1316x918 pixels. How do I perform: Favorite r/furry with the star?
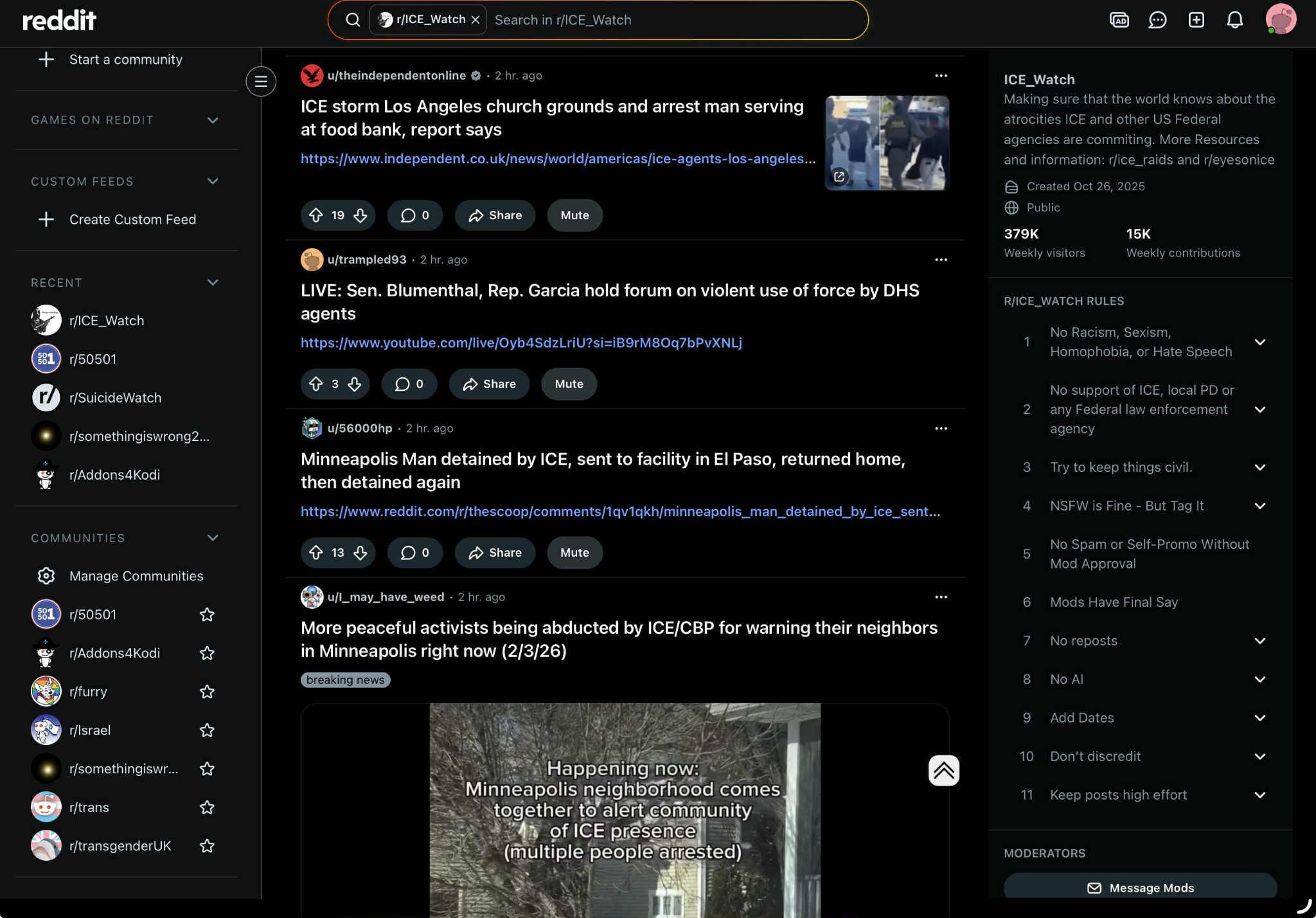click(207, 692)
